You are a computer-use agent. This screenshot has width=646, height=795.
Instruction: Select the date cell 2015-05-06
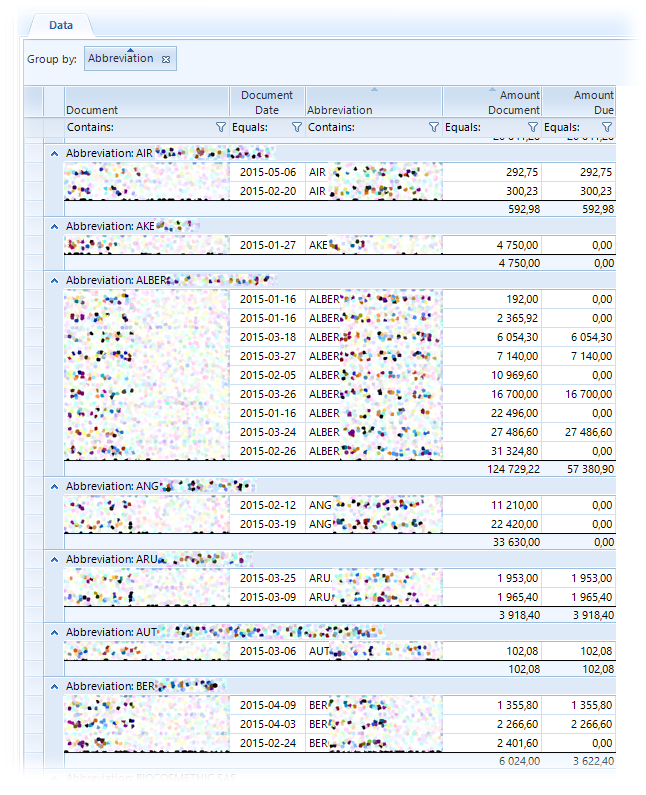[x=268, y=172]
